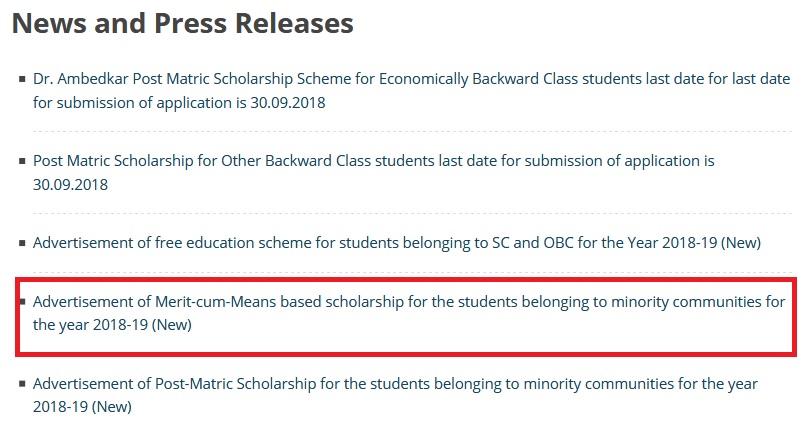Open Post Matric Scholarship for Other Backward Class link
Image resolution: width=798 pixels, height=427 pixels.
tap(300, 160)
